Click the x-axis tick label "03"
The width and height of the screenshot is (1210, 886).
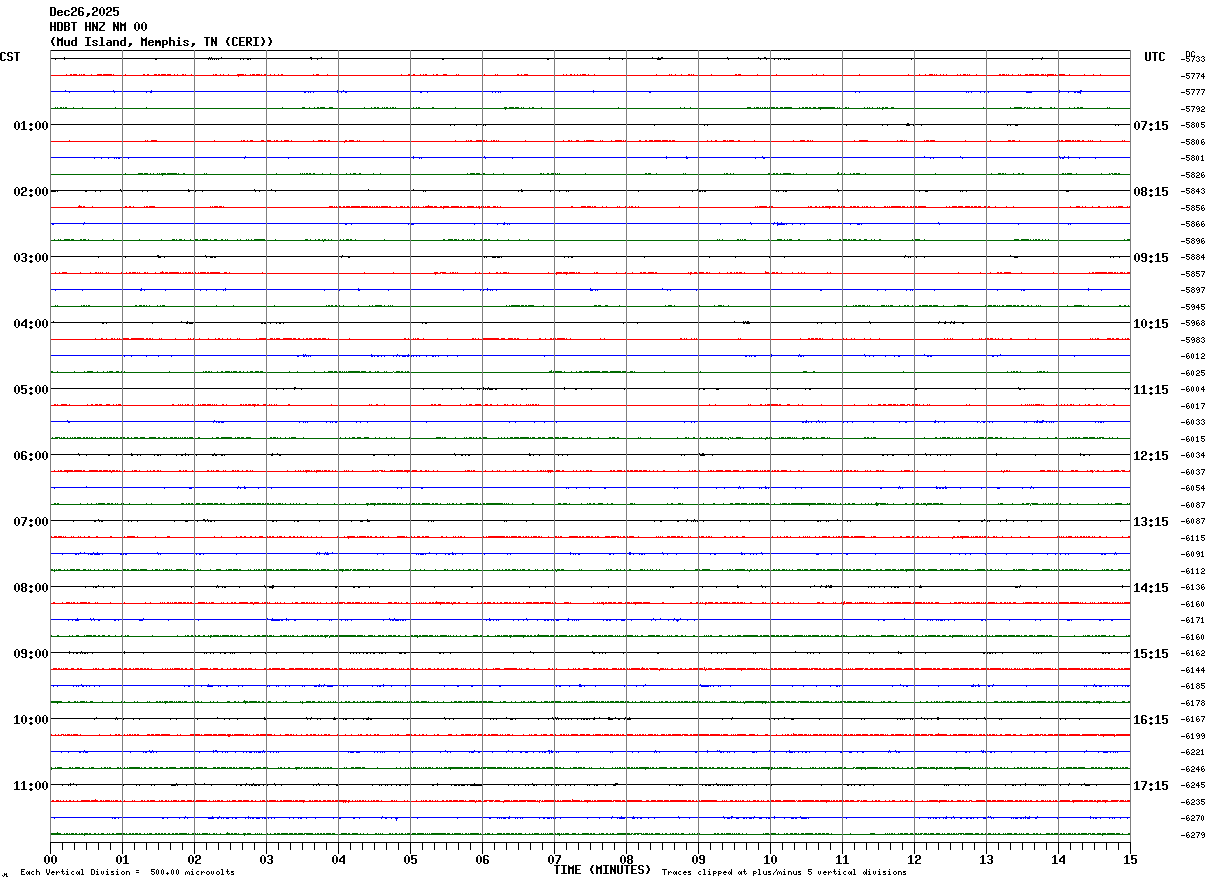(x=266, y=859)
